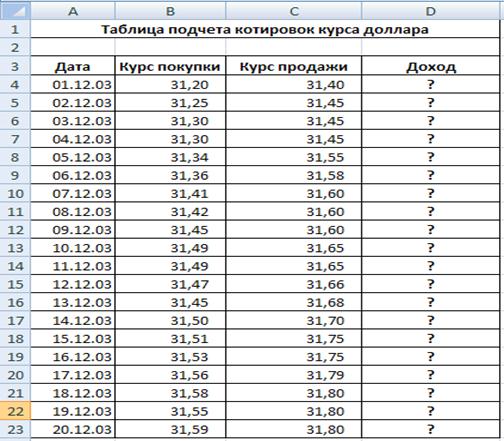Select date cell 02.12.03
Image resolution: width=504 pixels, height=441 pixels.
pyautogui.click(x=73, y=102)
